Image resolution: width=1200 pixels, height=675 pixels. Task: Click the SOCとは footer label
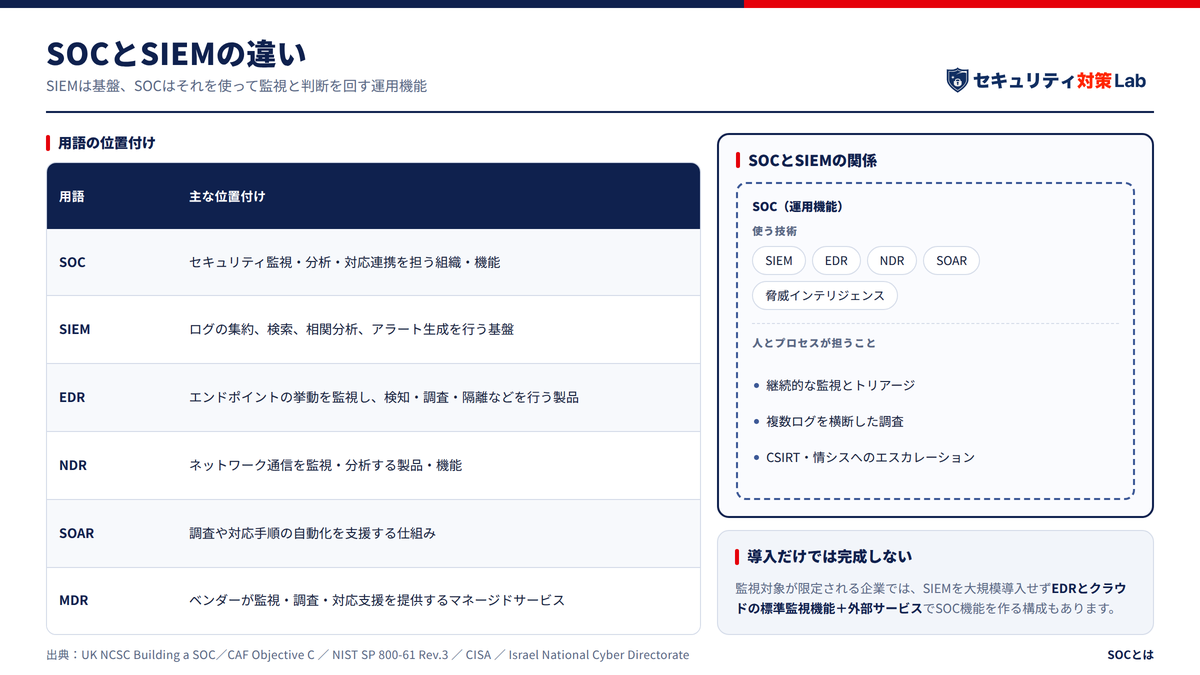pos(1130,655)
